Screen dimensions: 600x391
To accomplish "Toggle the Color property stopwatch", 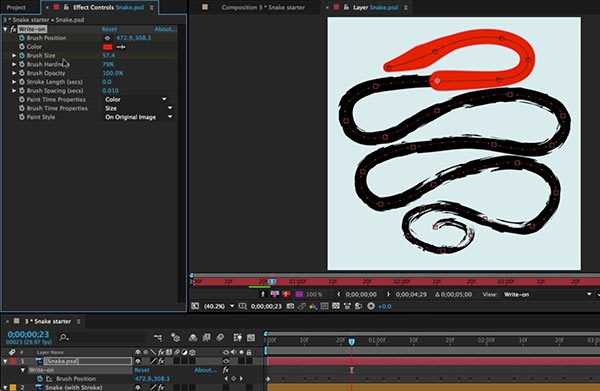I will coord(22,47).
